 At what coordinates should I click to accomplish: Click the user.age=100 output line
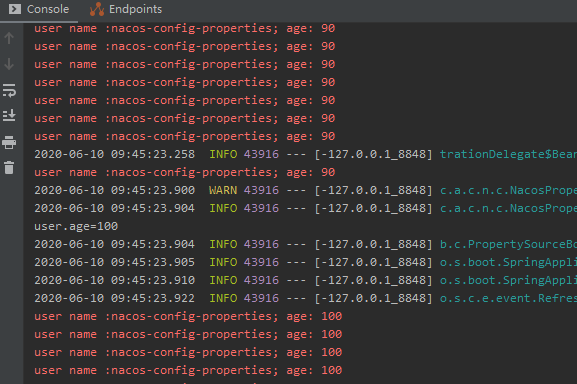(x=76, y=226)
